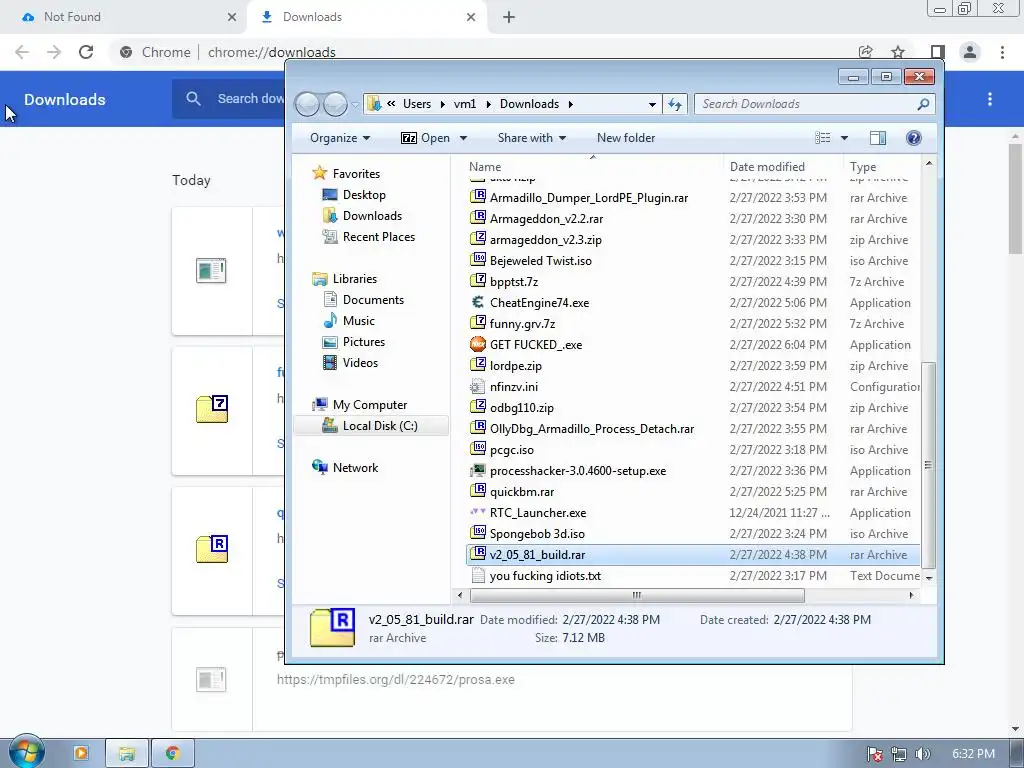Open Explorer help question mark icon
Screen dimensions: 1024x768
pos(914,138)
